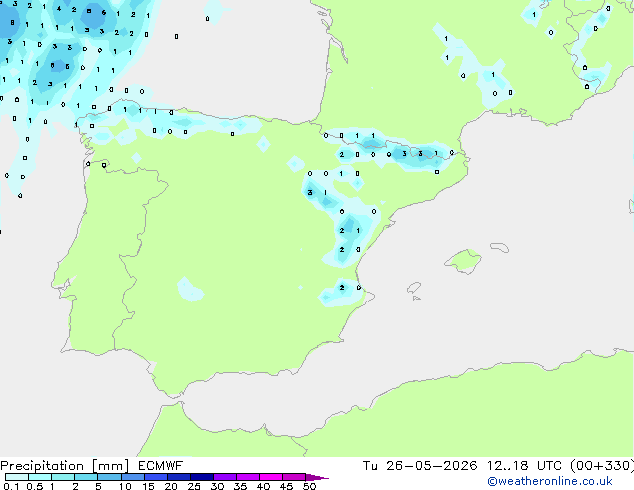
Task: Click the 35–40 mm magenta swatch
Action: tap(247, 477)
